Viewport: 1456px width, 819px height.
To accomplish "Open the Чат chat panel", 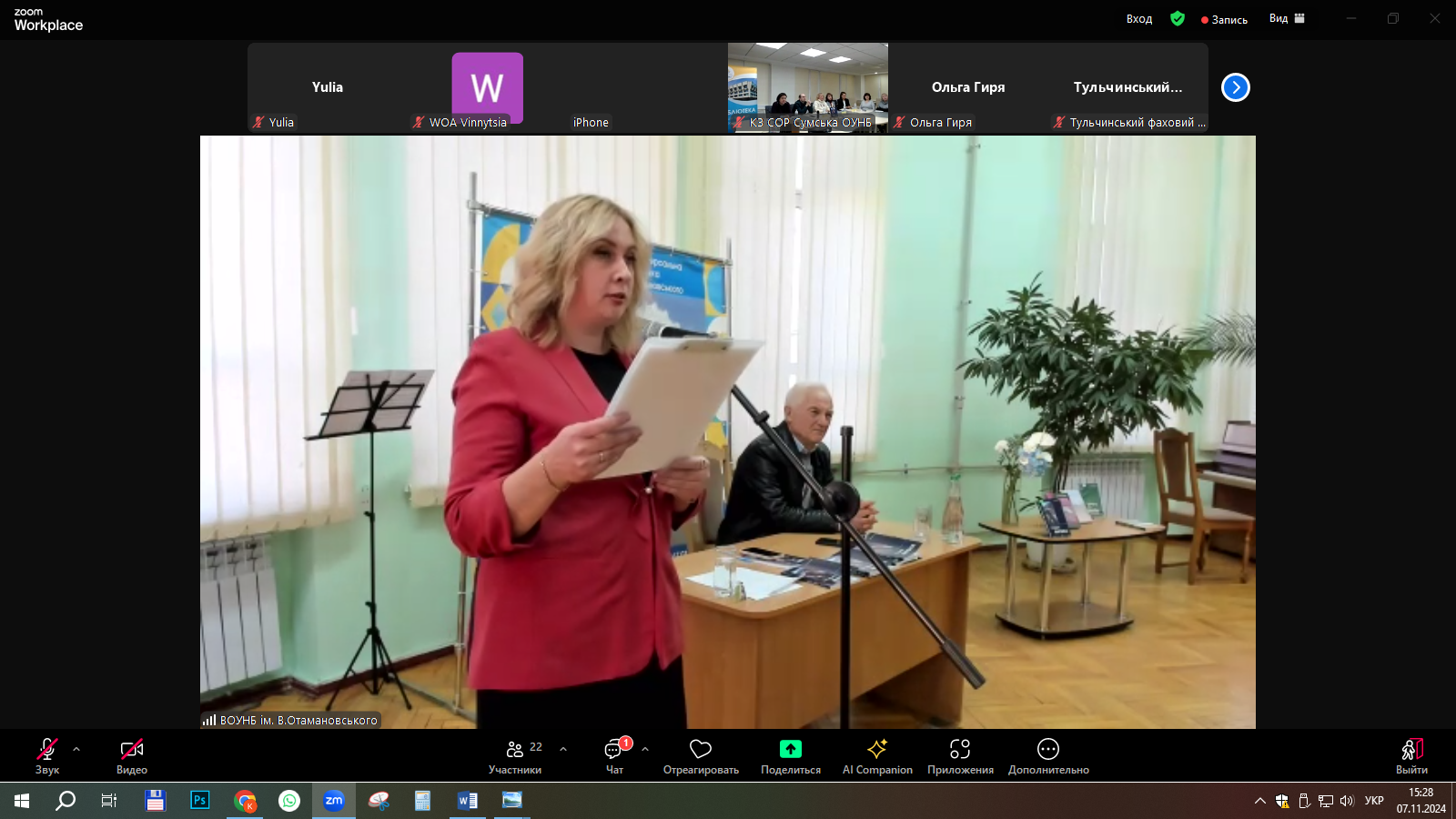I will tap(615, 755).
